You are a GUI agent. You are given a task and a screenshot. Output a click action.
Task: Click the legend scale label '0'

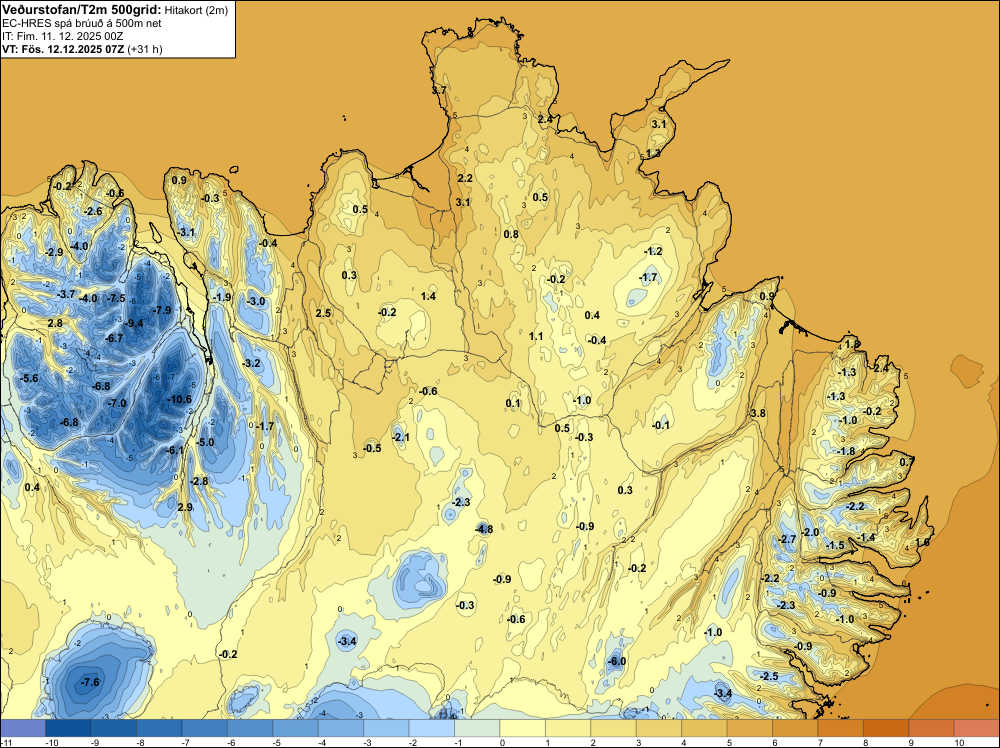[x=502, y=742]
